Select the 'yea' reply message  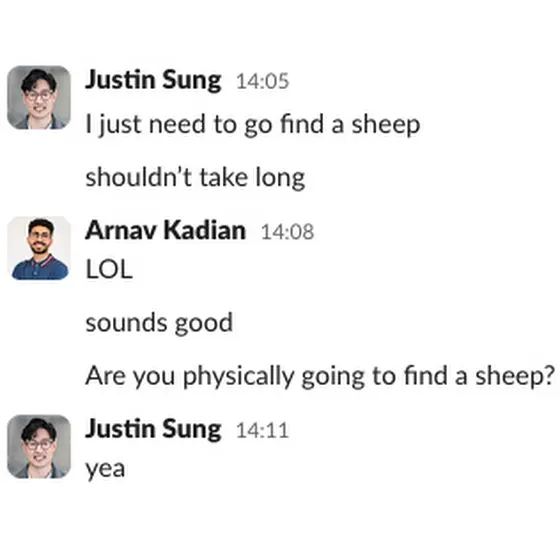[x=105, y=470]
